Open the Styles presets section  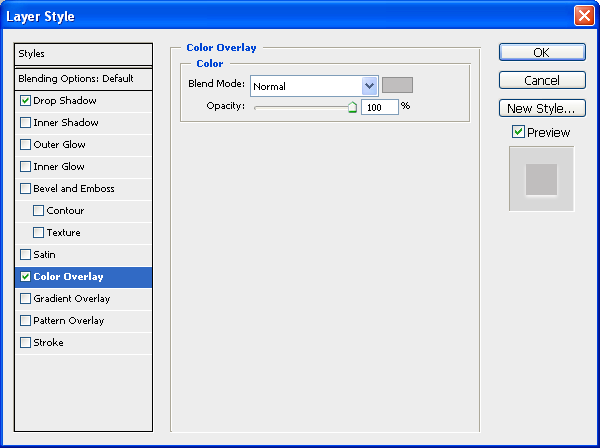[x=83, y=54]
